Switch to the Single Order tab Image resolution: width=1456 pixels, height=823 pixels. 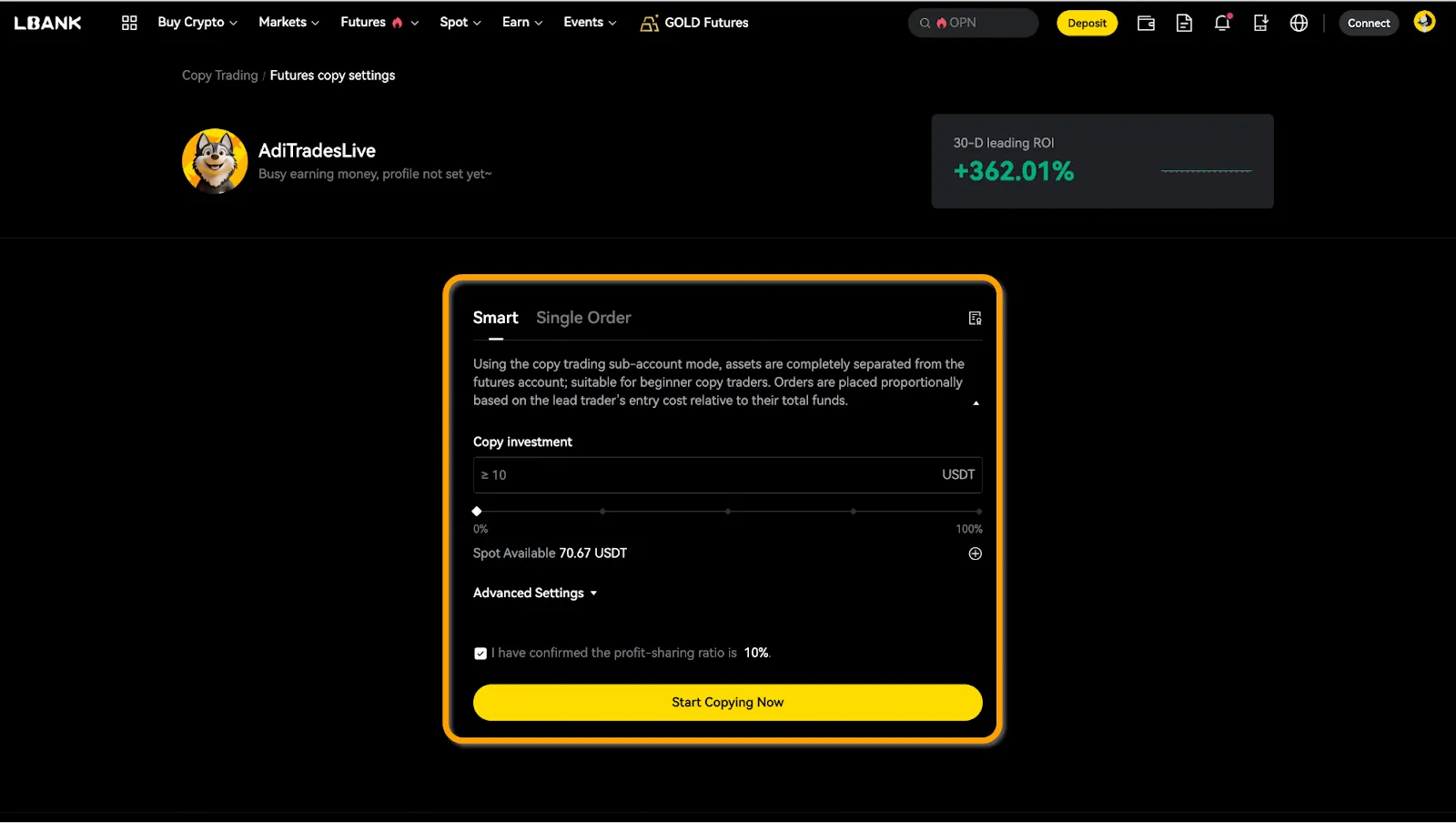(583, 318)
